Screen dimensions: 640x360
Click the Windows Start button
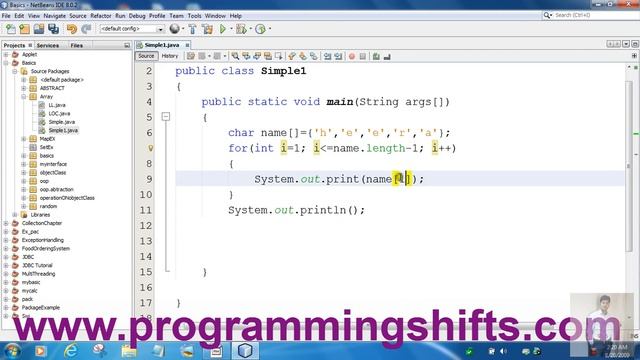coord(11,351)
